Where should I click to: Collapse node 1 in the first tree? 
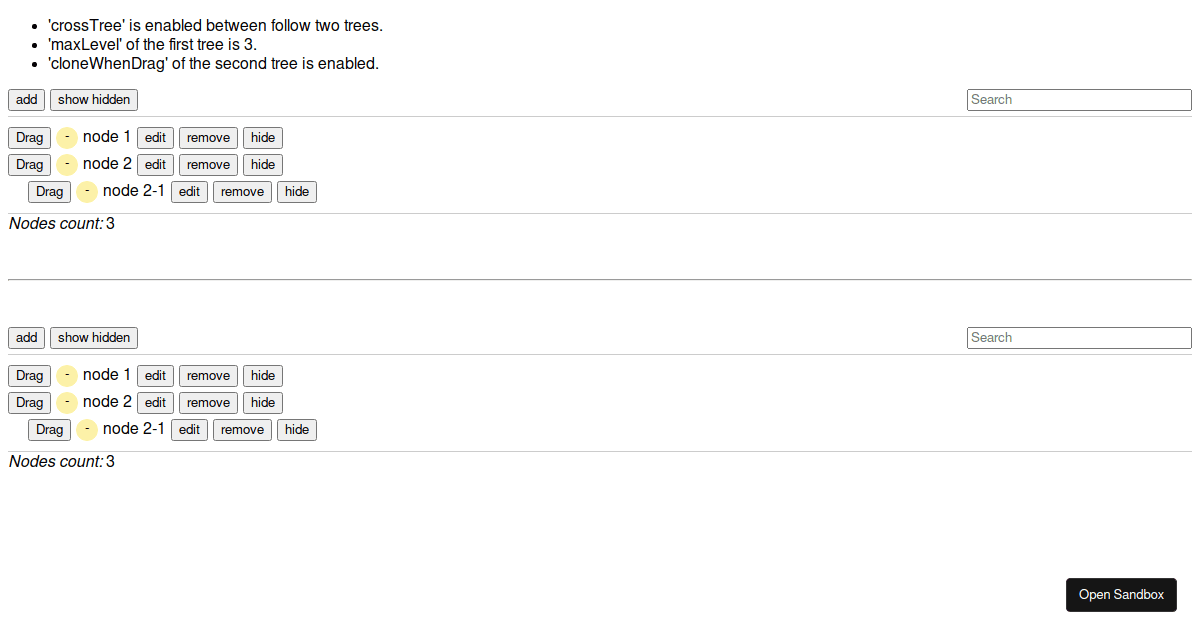[x=67, y=137]
